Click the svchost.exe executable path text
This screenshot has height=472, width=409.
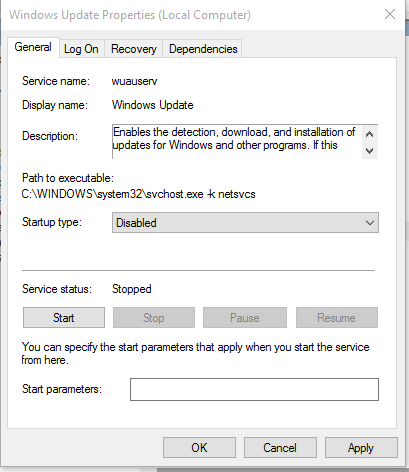tap(138, 194)
